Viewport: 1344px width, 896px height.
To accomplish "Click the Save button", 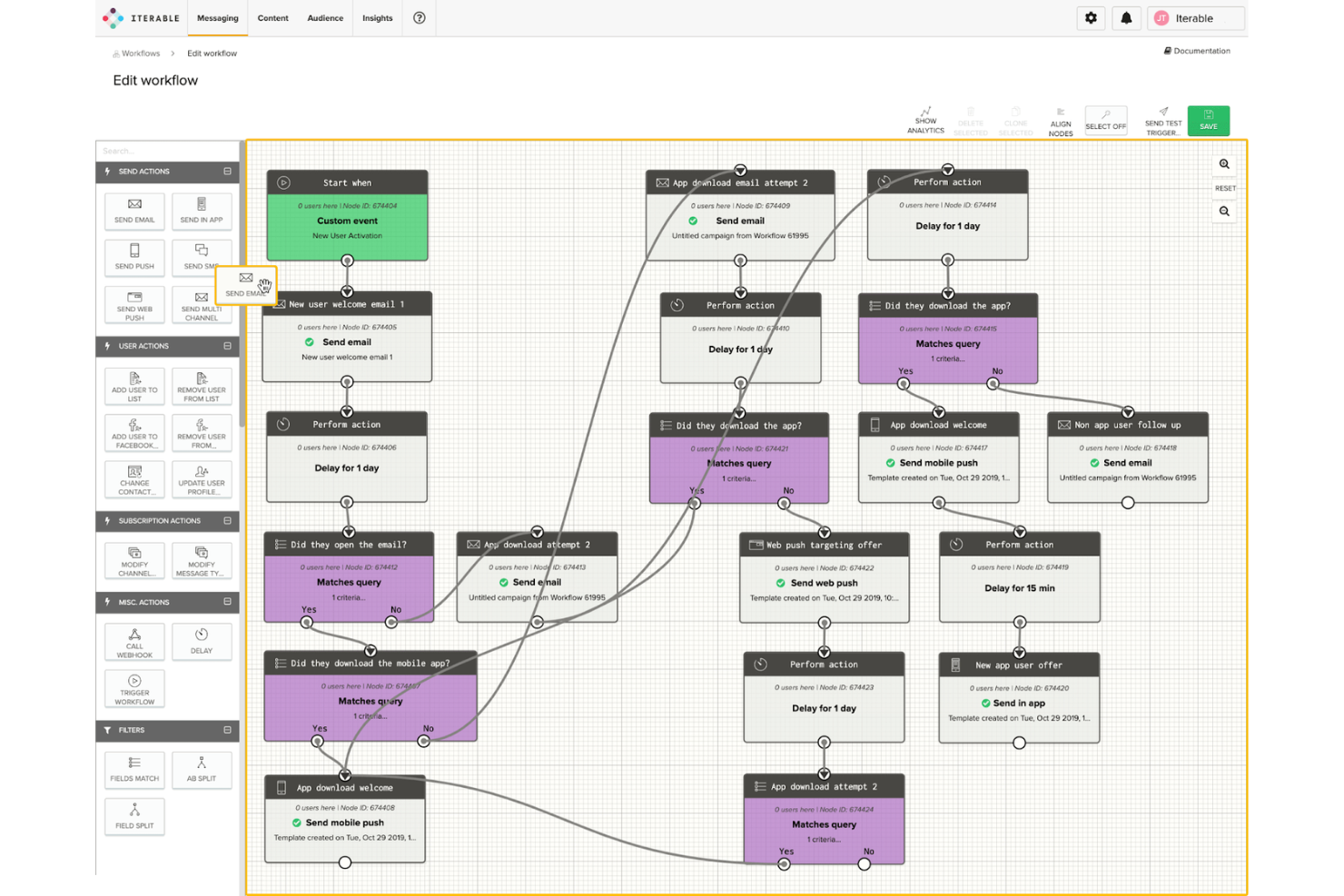I will pos(1209,121).
